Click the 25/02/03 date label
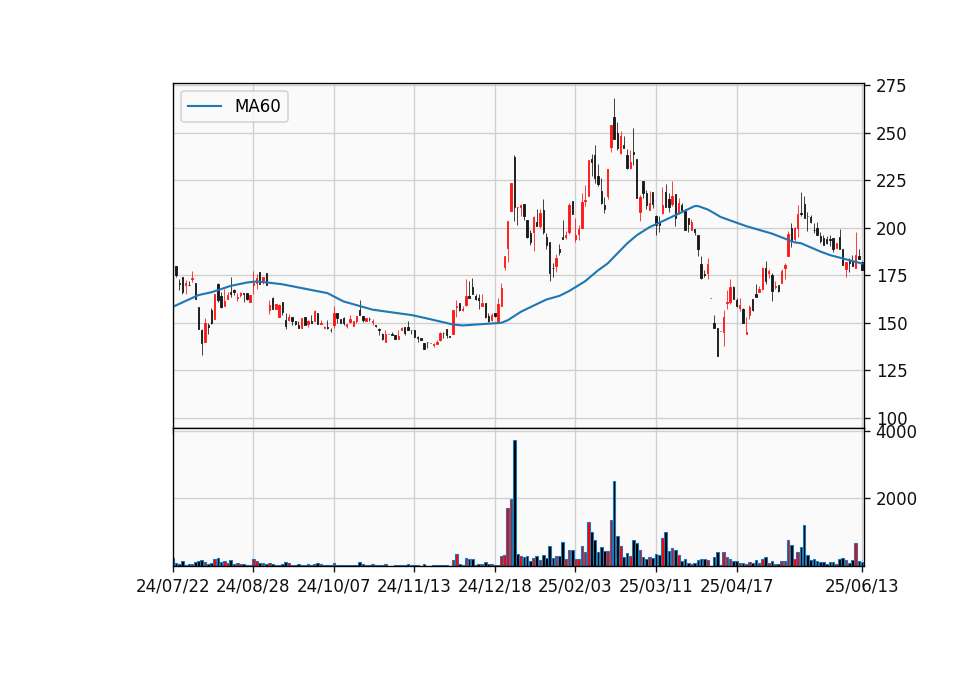Screen dimensions: 960x690 (575, 586)
